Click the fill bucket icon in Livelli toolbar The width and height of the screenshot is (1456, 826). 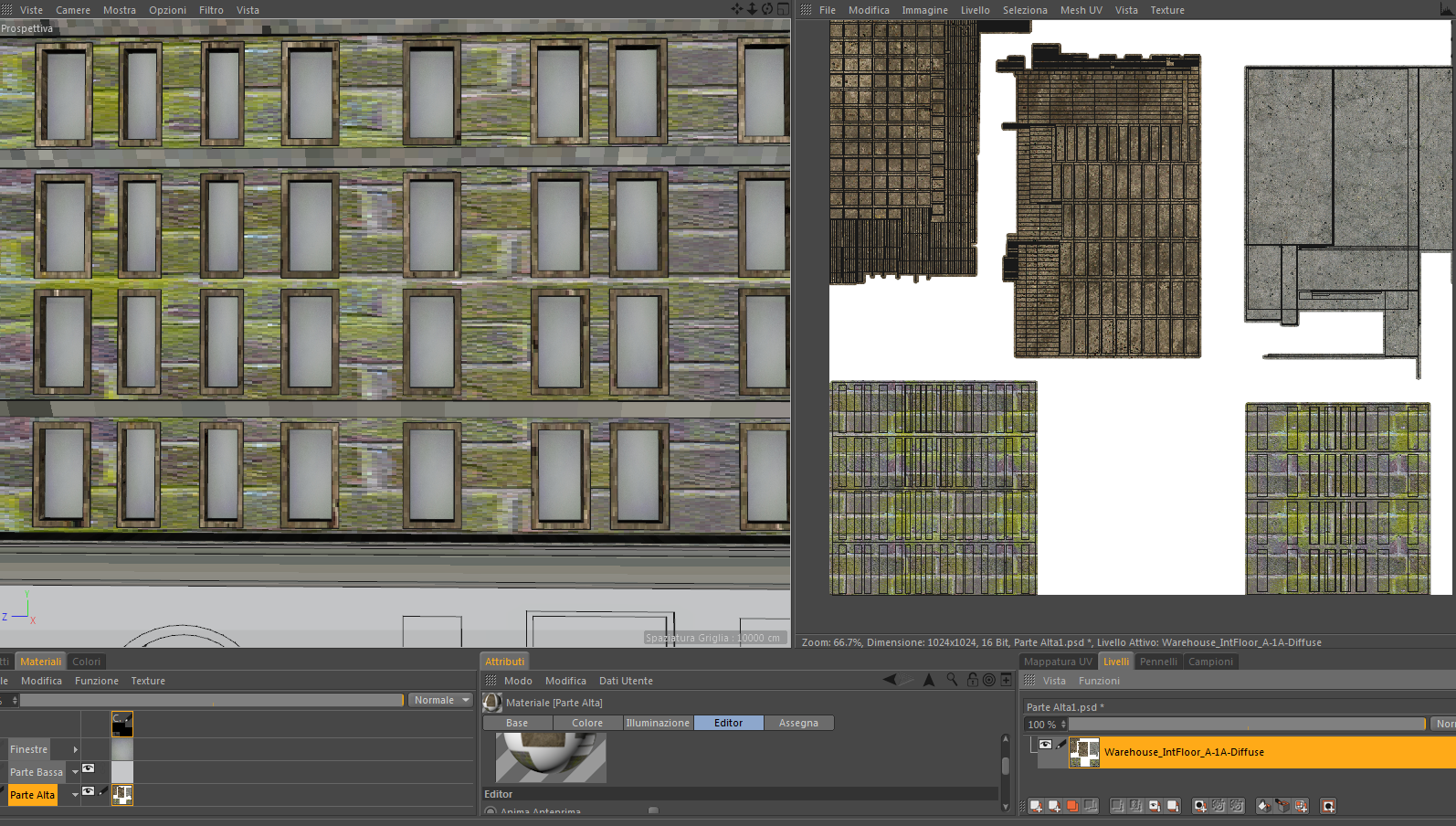tap(1264, 806)
